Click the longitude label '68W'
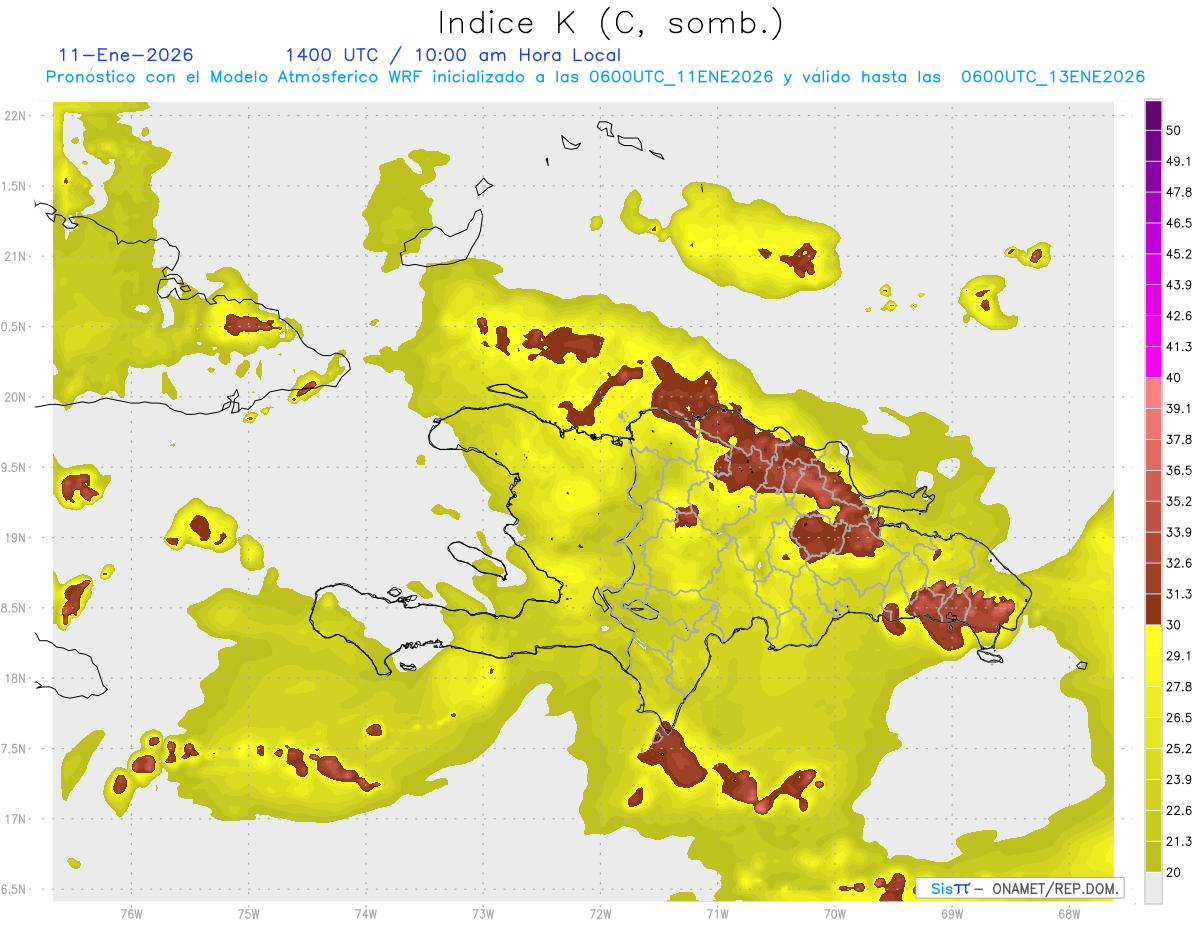 (1069, 913)
